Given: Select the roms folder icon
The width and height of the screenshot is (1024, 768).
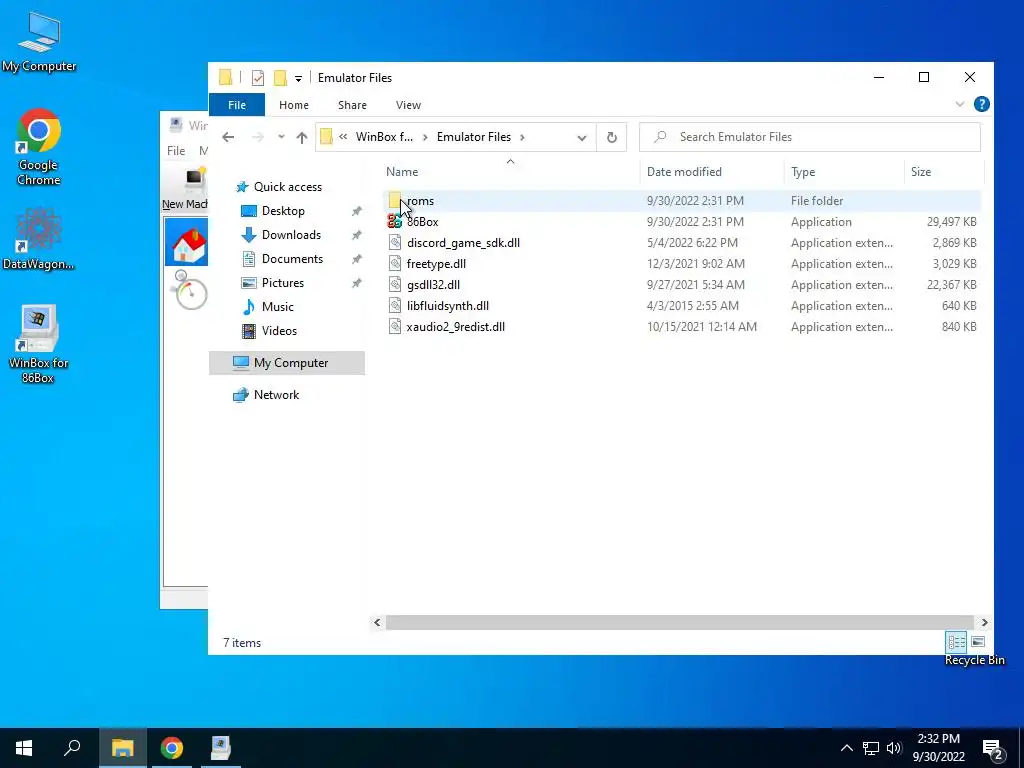Looking at the screenshot, I should pyautogui.click(x=394, y=200).
